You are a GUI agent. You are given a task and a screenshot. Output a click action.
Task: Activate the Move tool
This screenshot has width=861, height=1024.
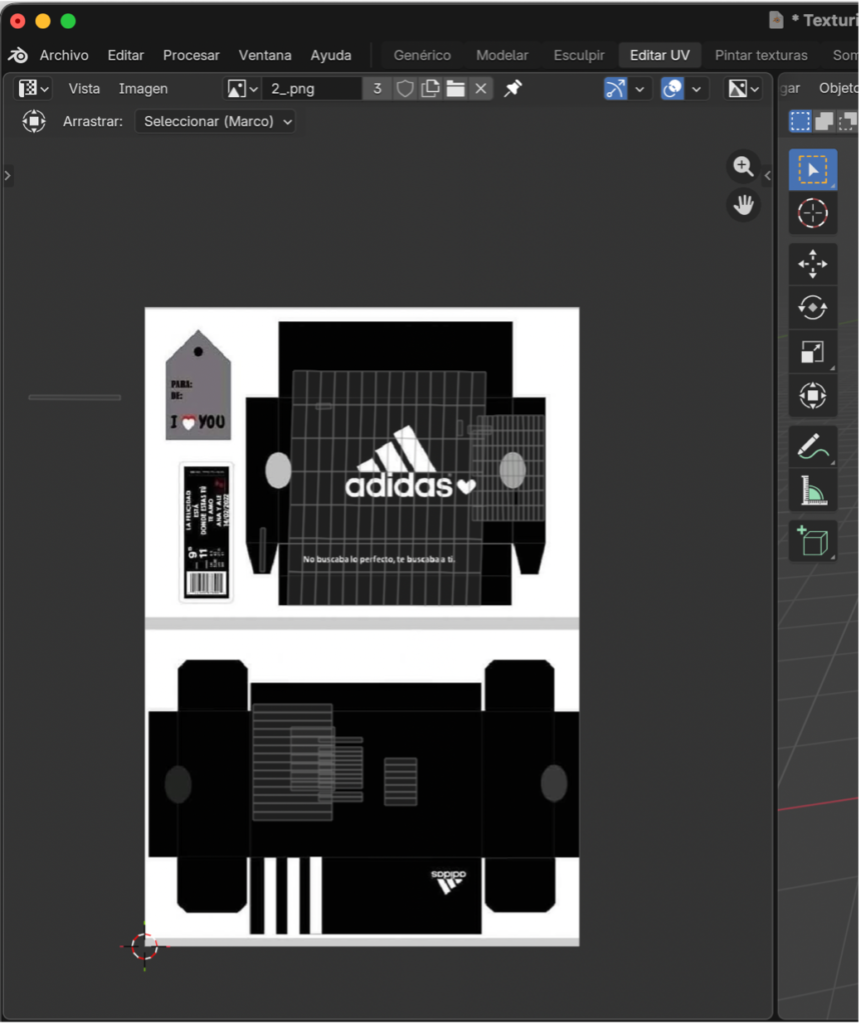812,265
